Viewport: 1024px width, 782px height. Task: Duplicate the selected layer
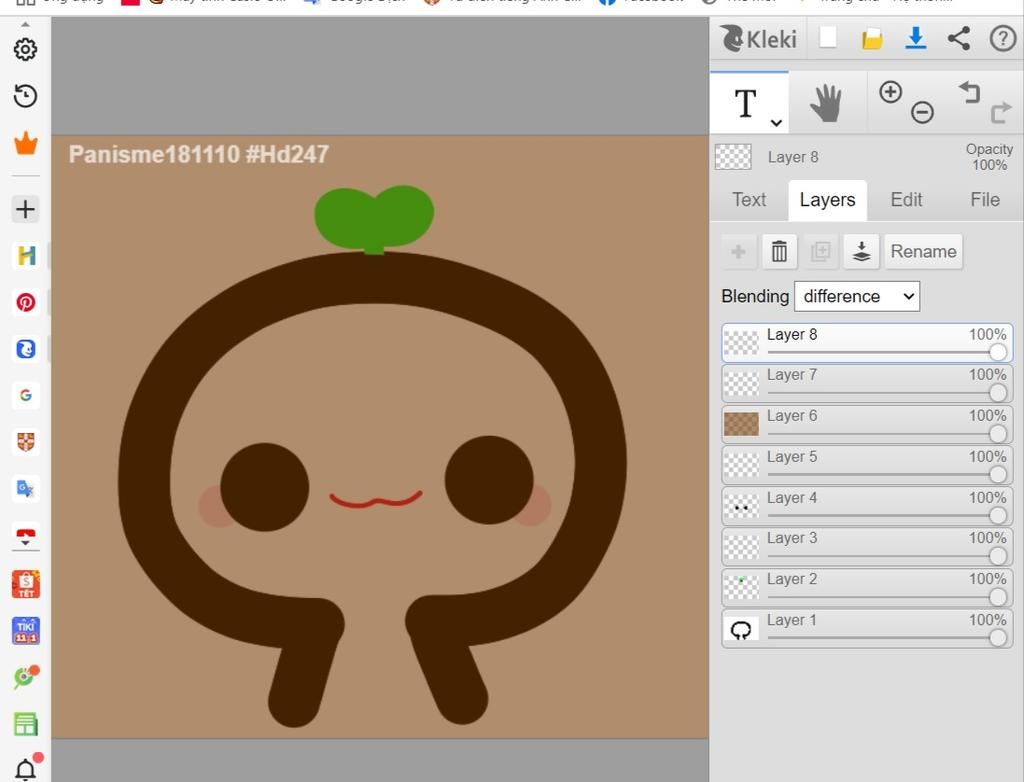tap(820, 252)
